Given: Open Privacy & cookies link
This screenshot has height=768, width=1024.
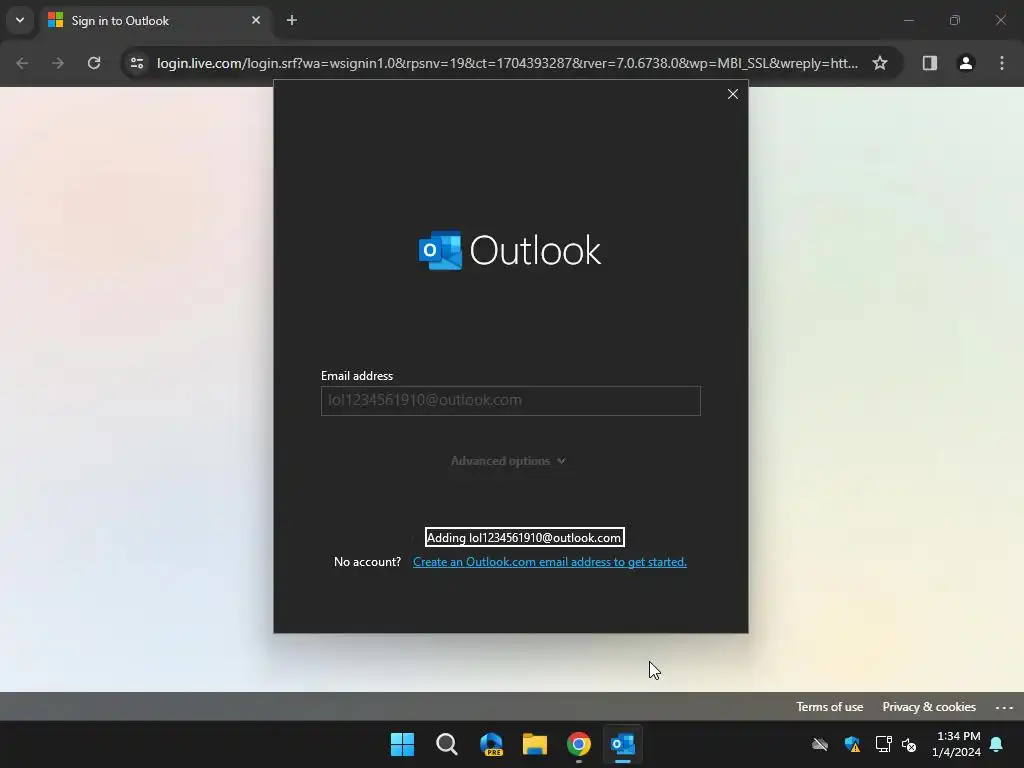Looking at the screenshot, I should [x=929, y=707].
